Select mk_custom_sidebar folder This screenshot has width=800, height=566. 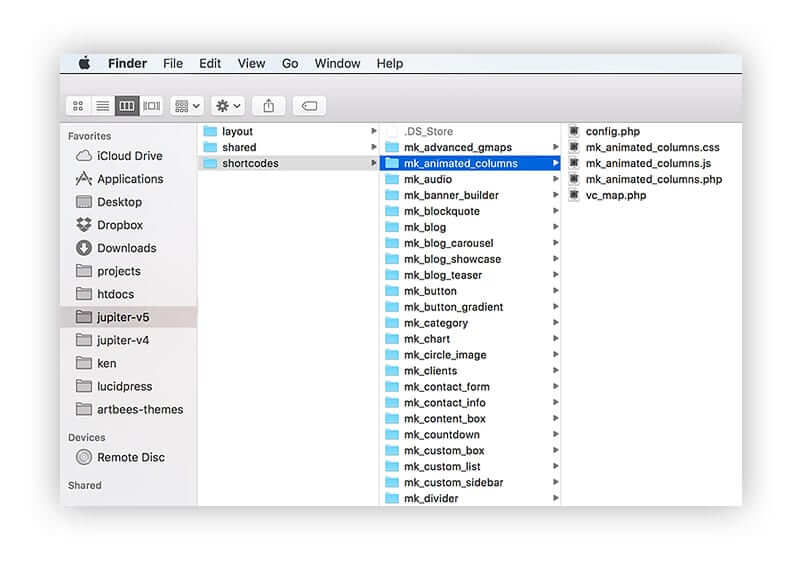[470, 482]
